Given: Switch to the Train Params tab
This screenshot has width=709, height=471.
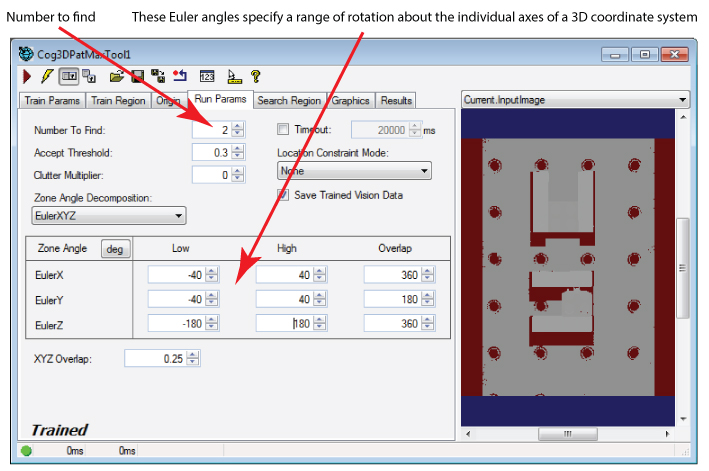Looking at the screenshot, I should (52, 101).
